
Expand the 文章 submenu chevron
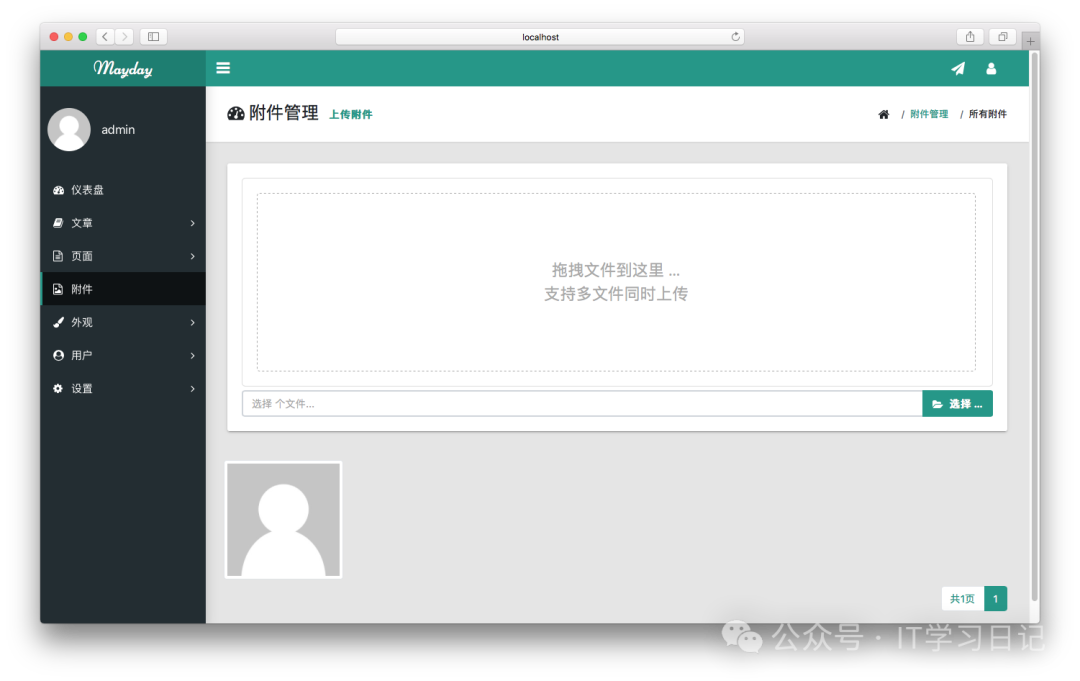[192, 223]
